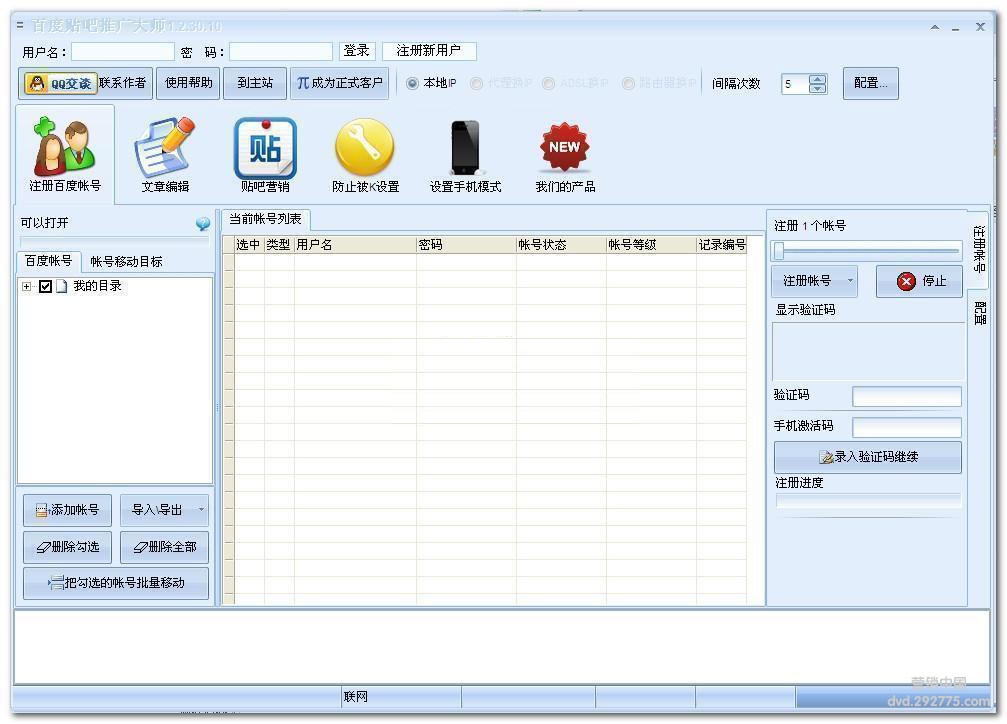
Task: Open 防止被K设置 wrench icon
Action: [365, 150]
